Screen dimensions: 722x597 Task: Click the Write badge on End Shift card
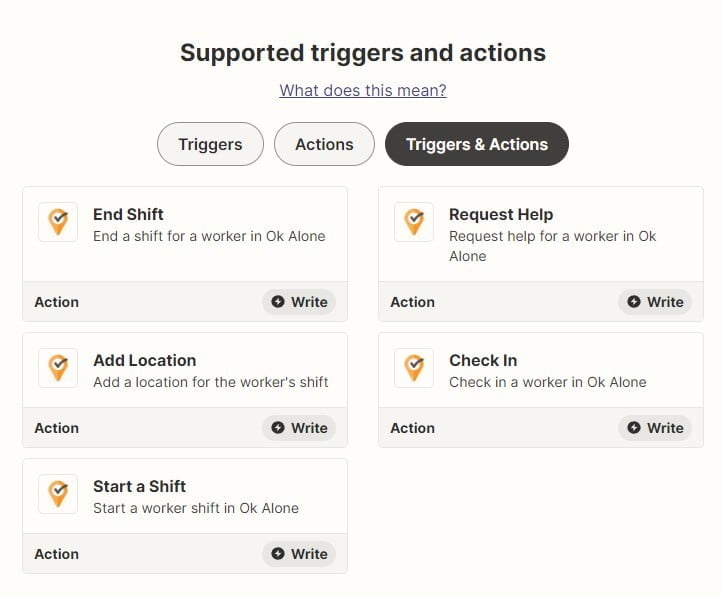(299, 302)
